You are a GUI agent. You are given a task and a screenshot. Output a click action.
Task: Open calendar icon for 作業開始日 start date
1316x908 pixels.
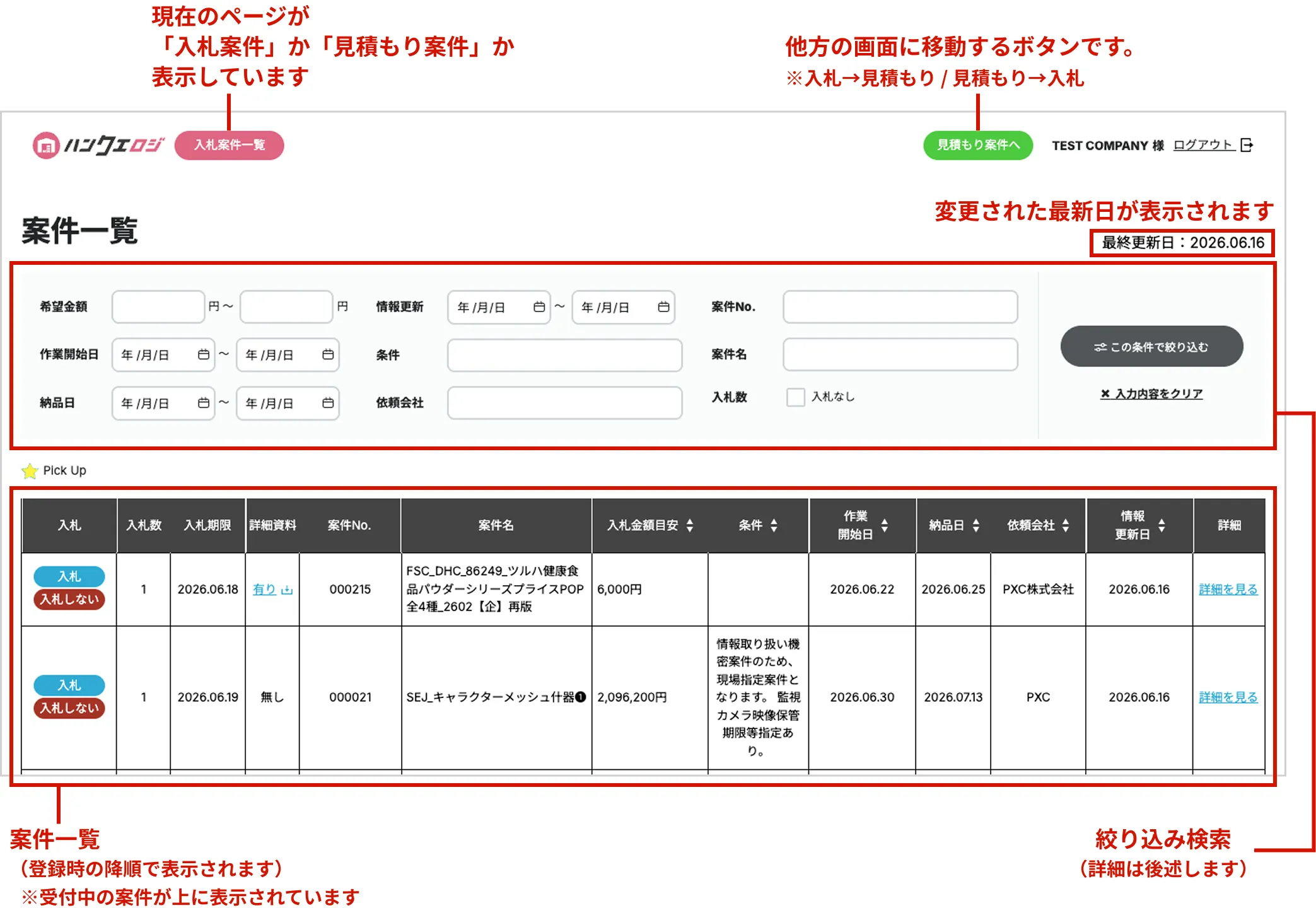pyautogui.click(x=204, y=354)
